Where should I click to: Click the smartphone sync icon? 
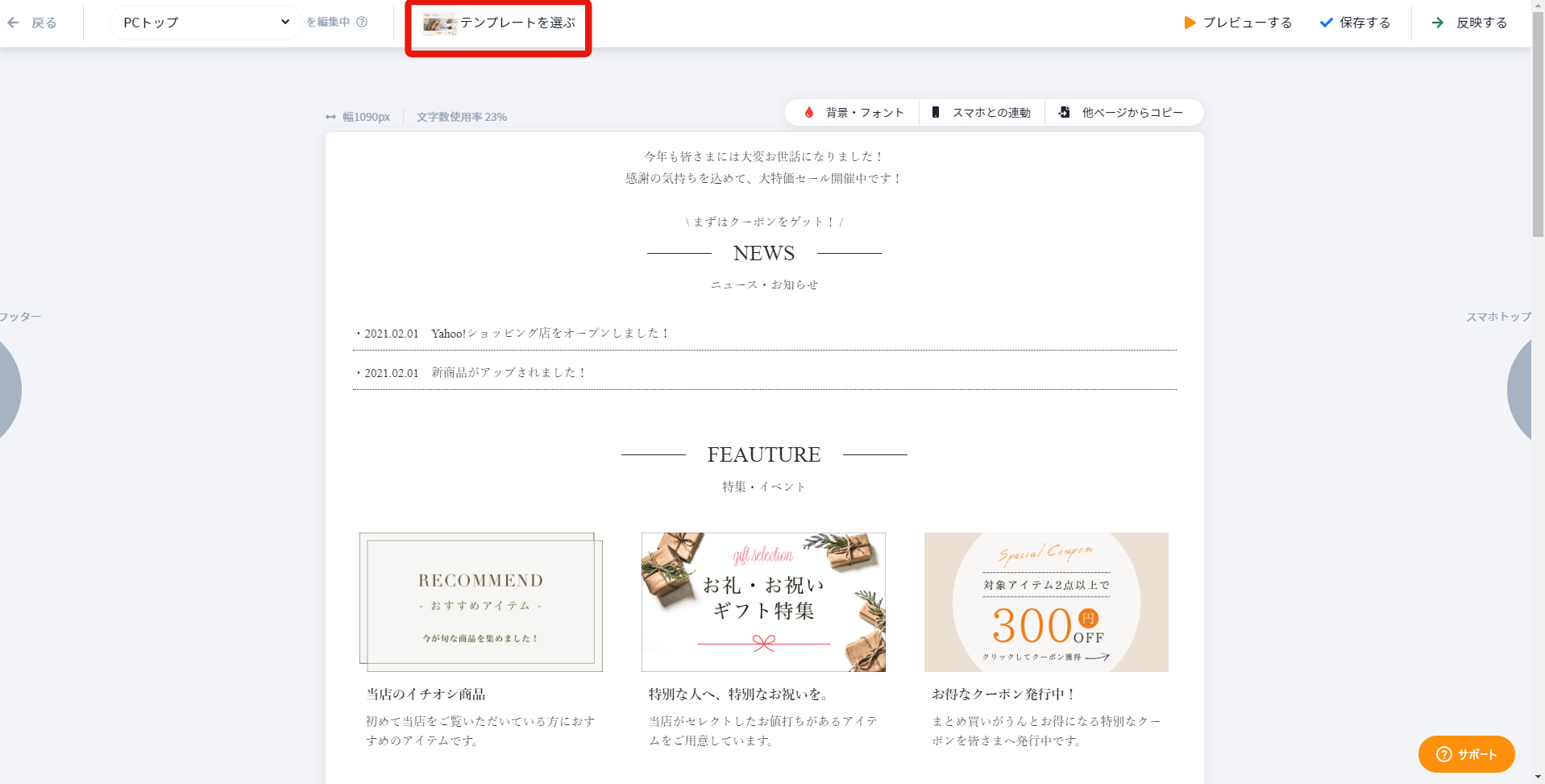(935, 112)
